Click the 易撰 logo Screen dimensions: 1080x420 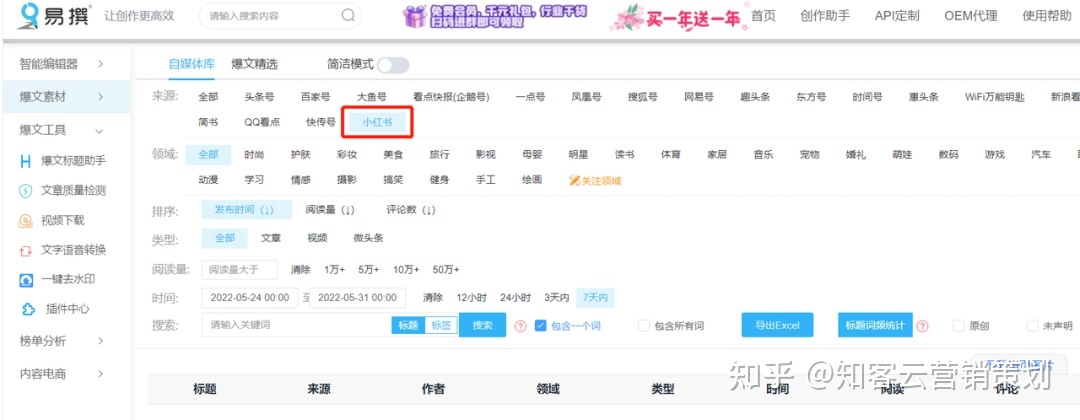pyautogui.click(x=54, y=16)
